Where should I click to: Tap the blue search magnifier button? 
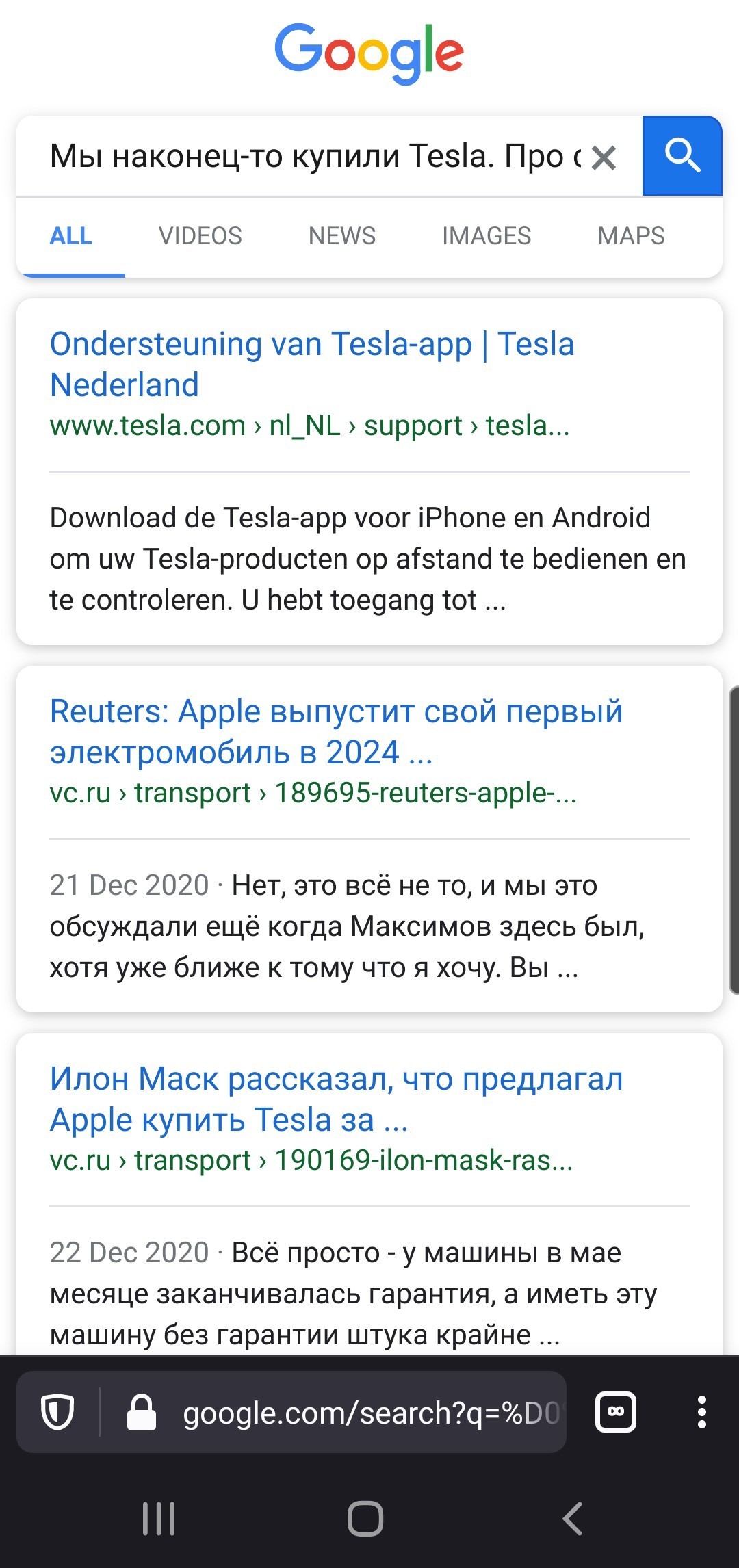(x=682, y=156)
